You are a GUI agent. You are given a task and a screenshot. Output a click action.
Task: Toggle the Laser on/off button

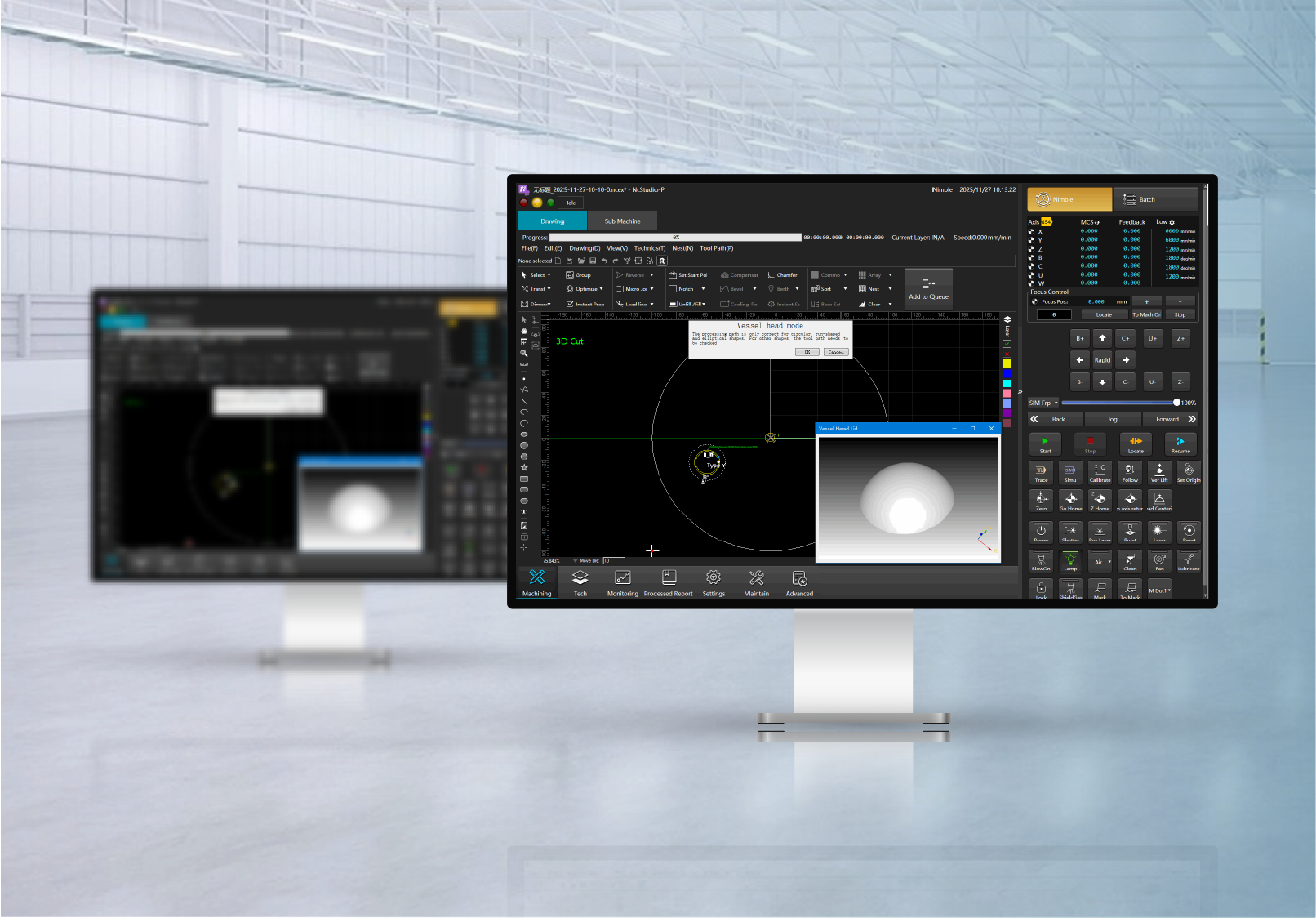click(x=1159, y=532)
